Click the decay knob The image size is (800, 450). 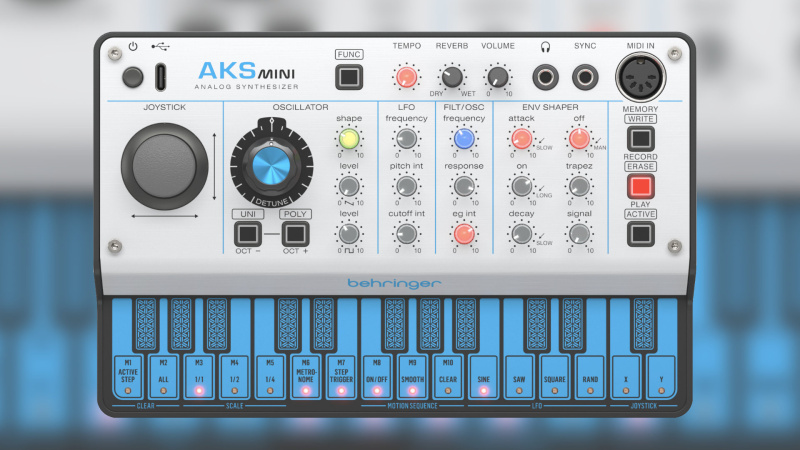tap(521, 234)
